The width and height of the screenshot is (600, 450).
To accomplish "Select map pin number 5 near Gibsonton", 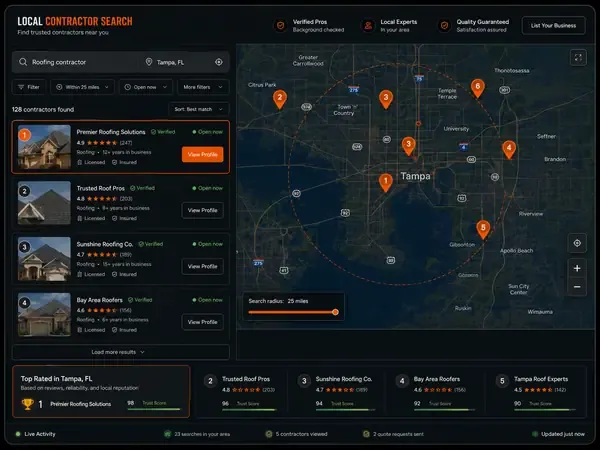I will (x=483, y=229).
